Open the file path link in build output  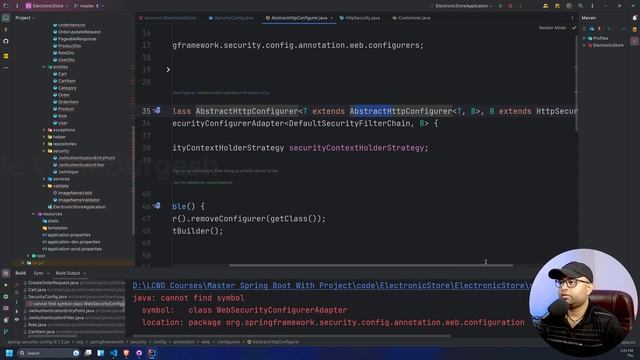pyautogui.click(x=331, y=285)
